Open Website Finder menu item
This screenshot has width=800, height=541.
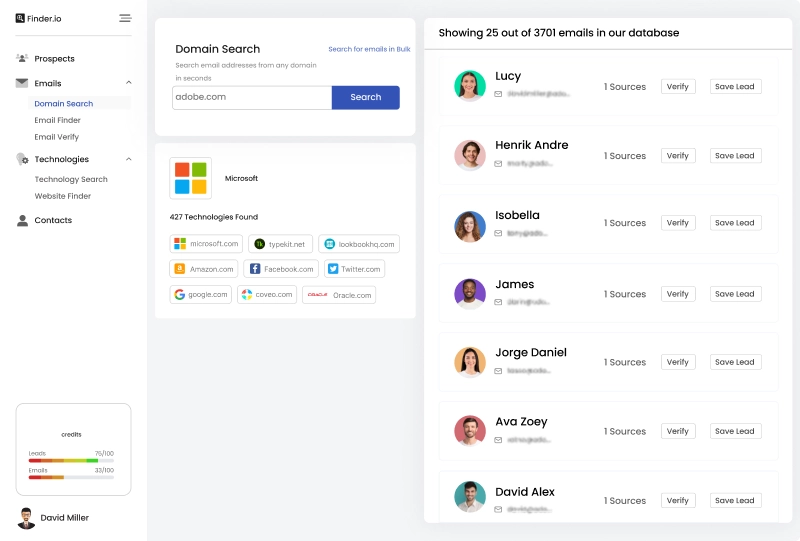click(62, 196)
